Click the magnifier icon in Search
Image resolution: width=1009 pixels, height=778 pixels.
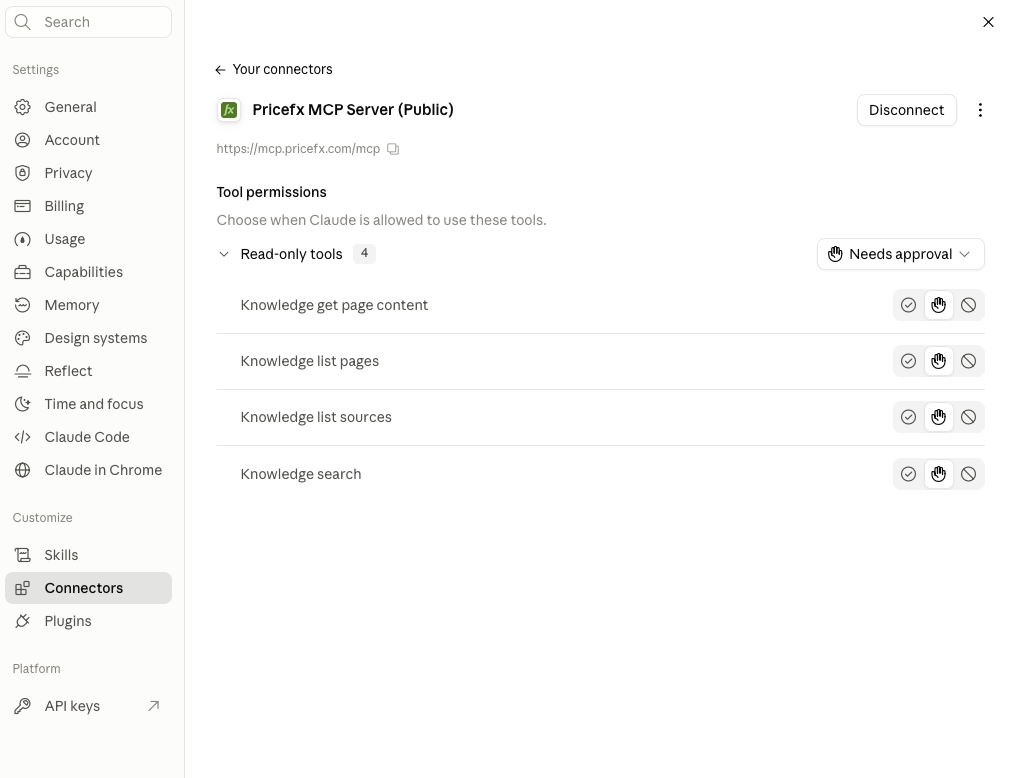click(x=23, y=22)
